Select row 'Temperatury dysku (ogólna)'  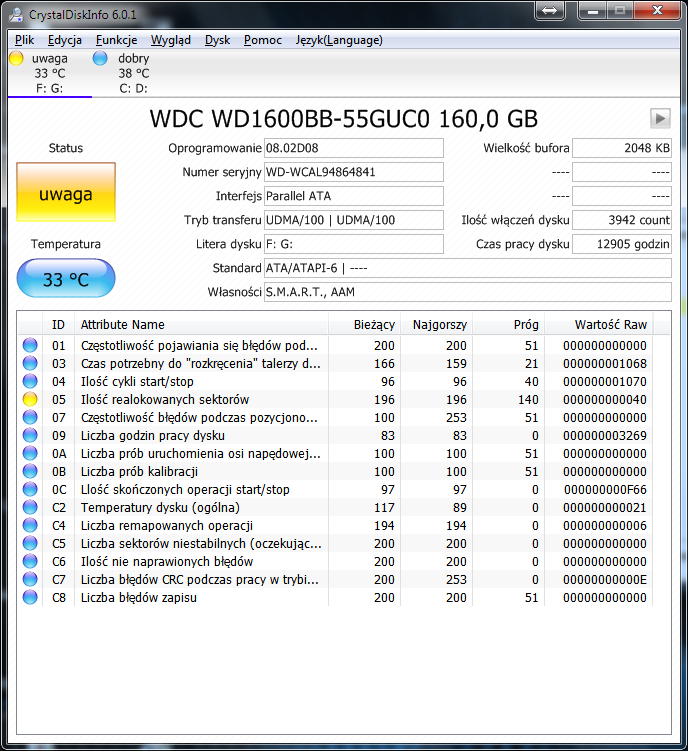335,507
